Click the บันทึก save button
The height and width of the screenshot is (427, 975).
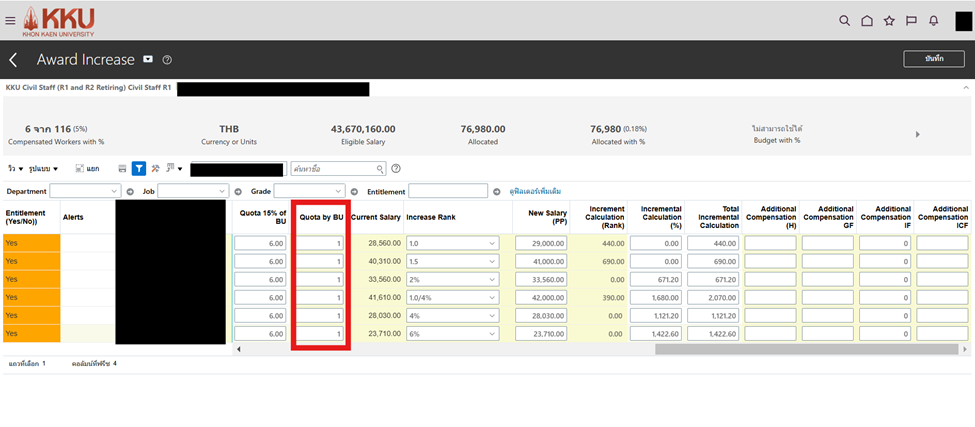click(933, 59)
